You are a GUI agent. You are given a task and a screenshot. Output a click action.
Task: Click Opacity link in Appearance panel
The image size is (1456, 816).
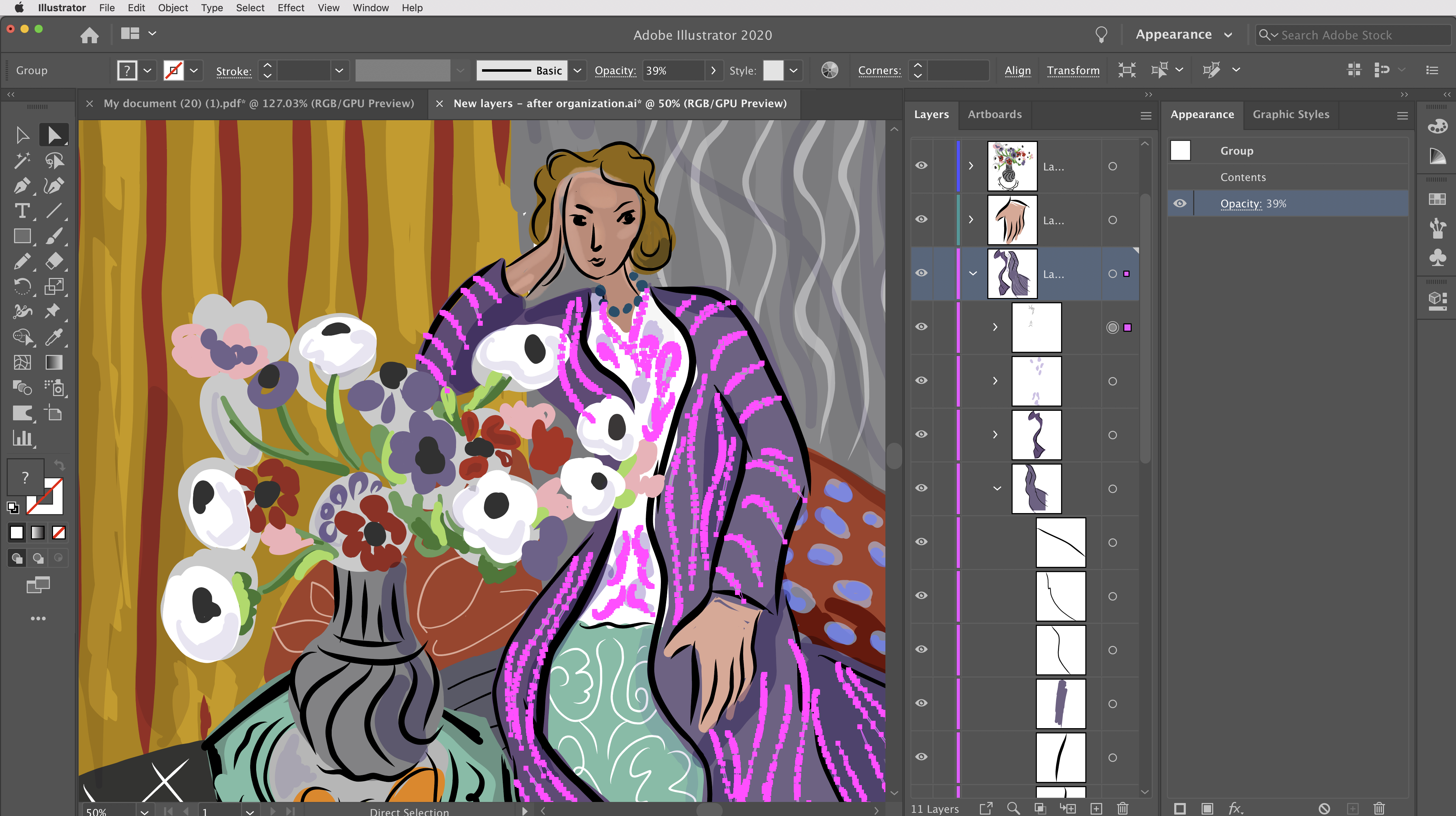pos(1241,203)
